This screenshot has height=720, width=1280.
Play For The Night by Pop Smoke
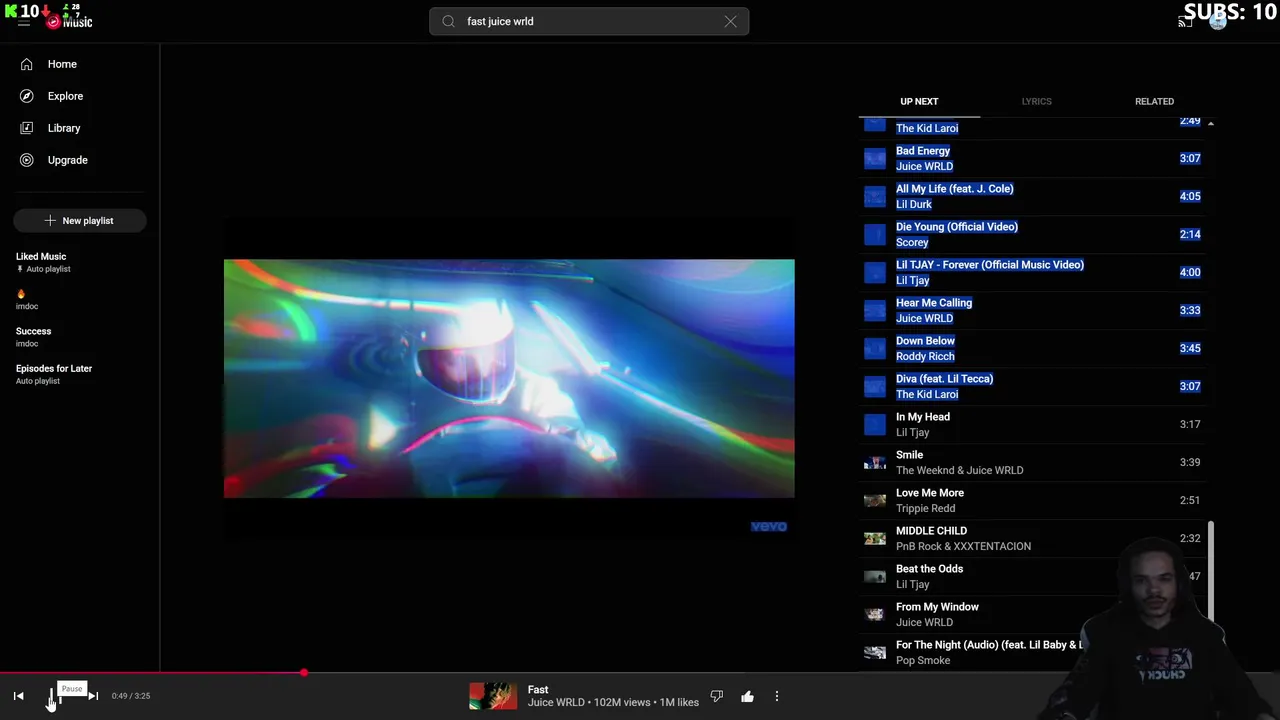coord(1033,652)
